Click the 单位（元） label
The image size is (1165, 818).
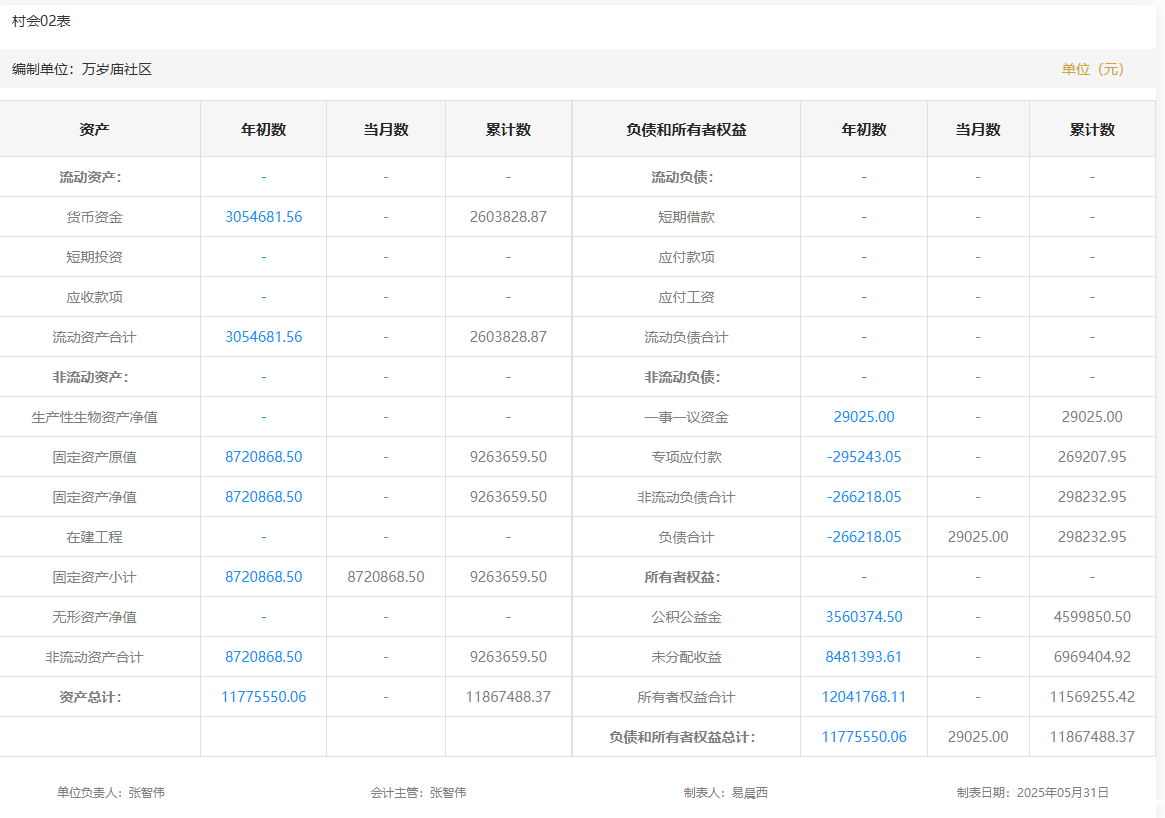coord(1092,69)
